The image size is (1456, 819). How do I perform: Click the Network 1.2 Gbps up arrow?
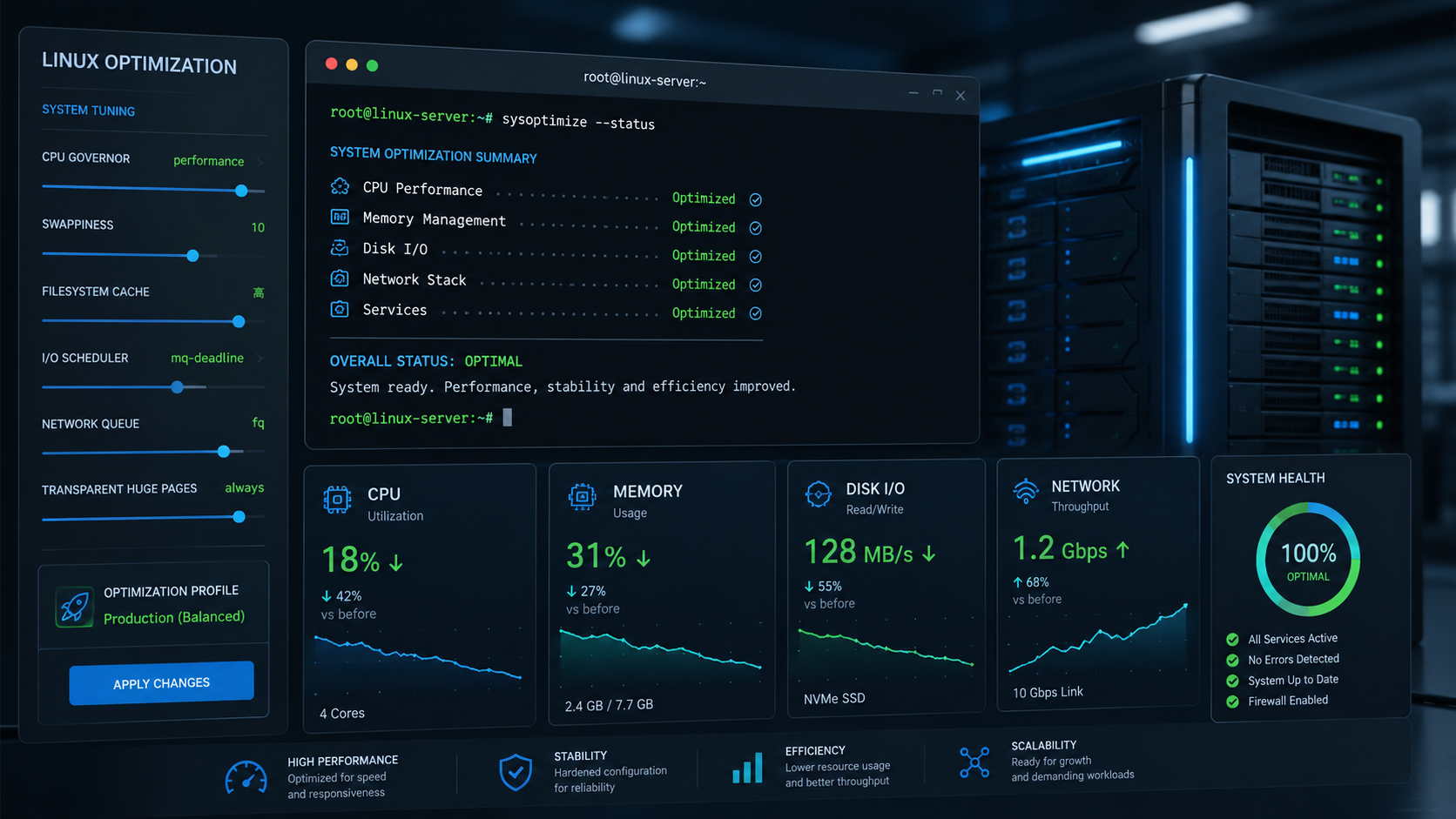pos(1123,549)
